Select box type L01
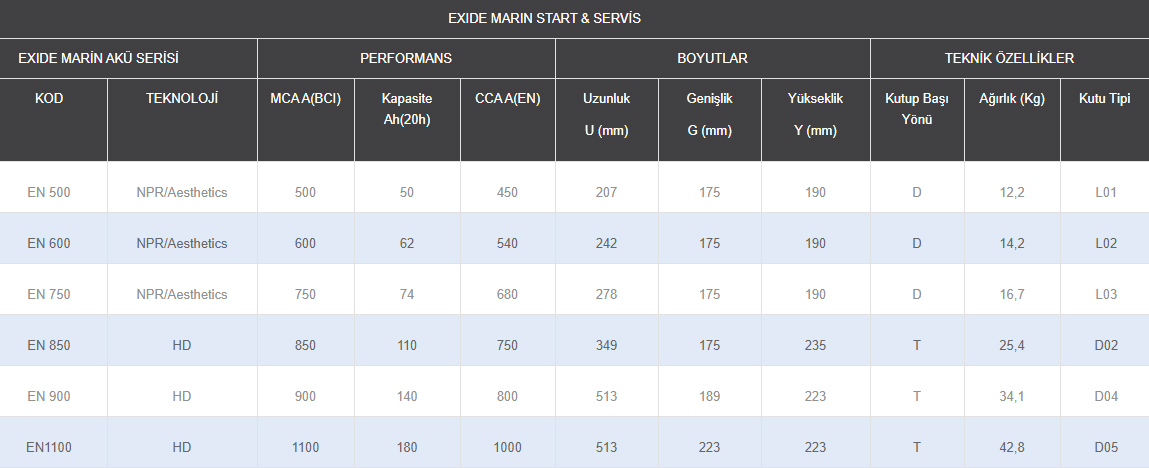 [1106, 193]
